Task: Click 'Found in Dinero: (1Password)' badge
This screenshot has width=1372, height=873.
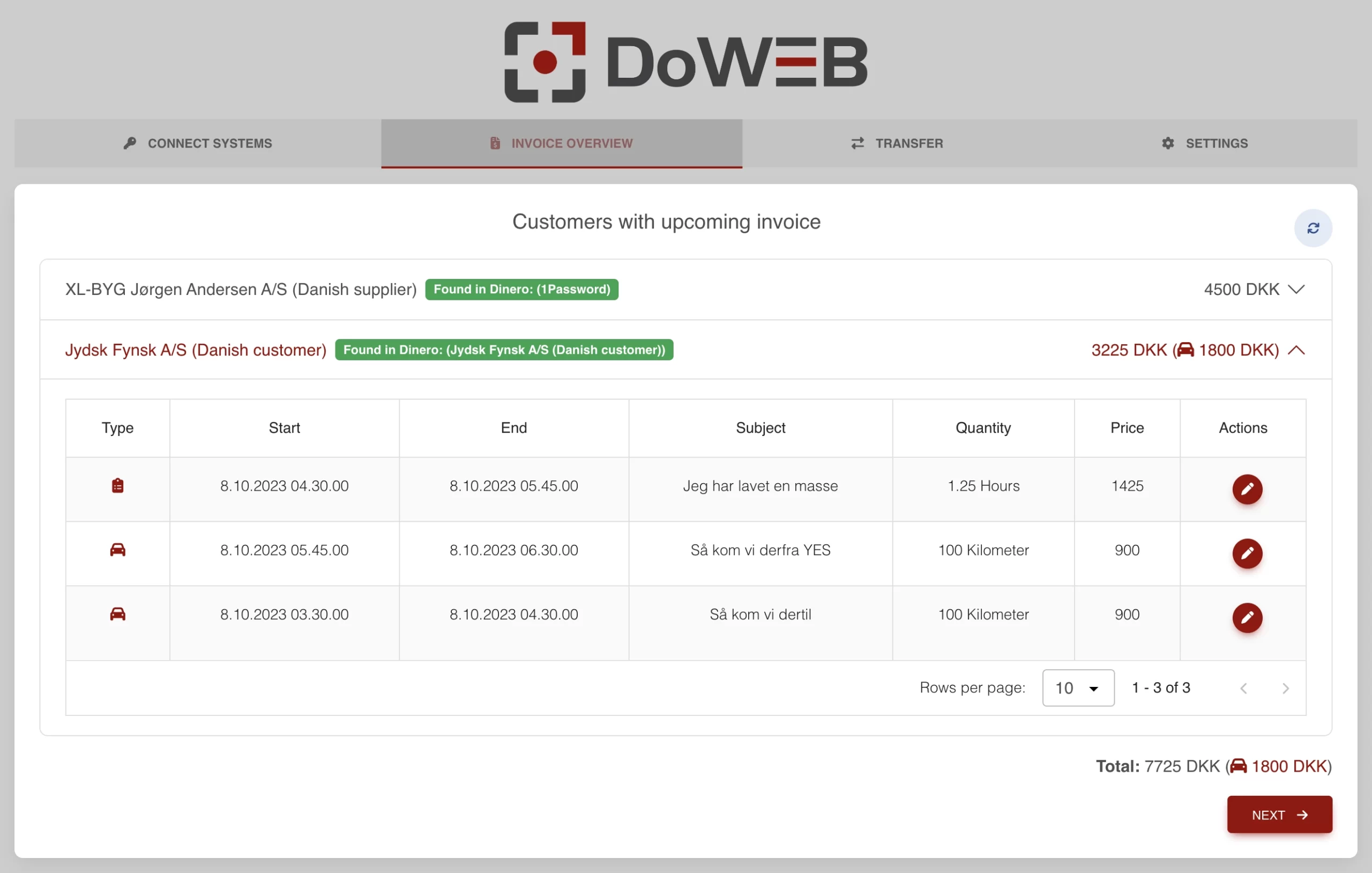Action: pyautogui.click(x=521, y=289)
